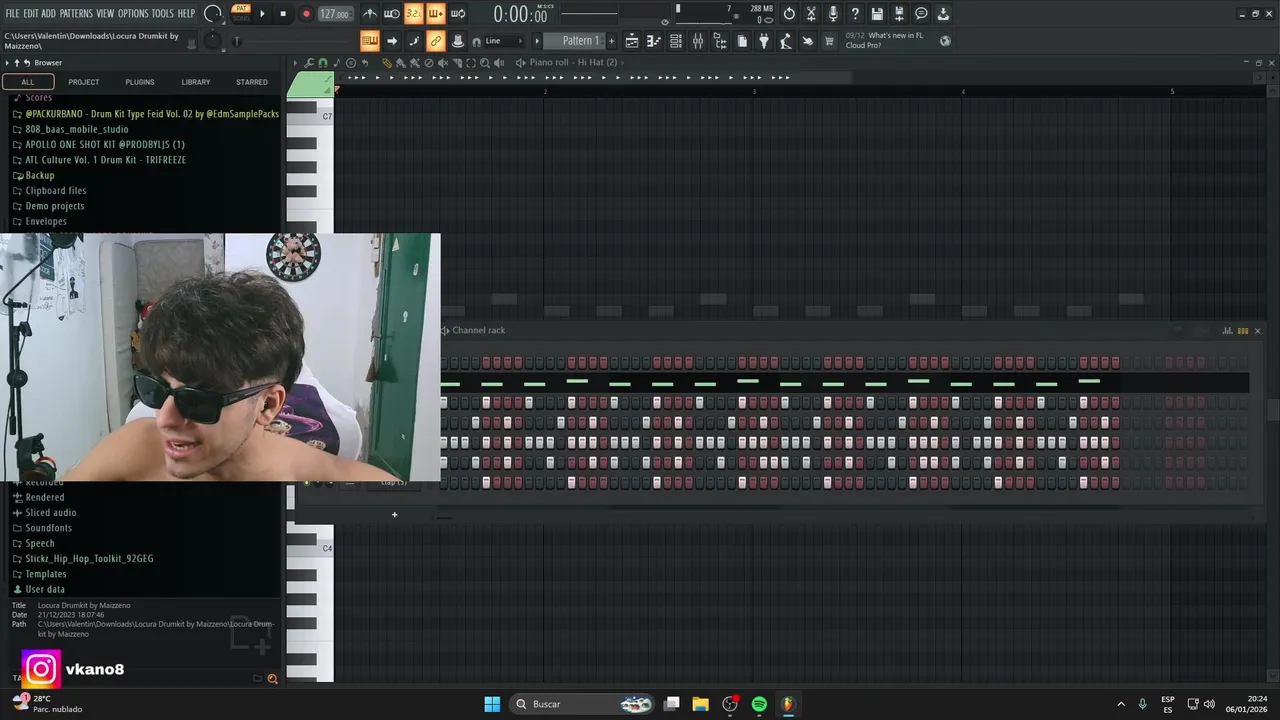Click the Play button in transport

coord(262,14)
